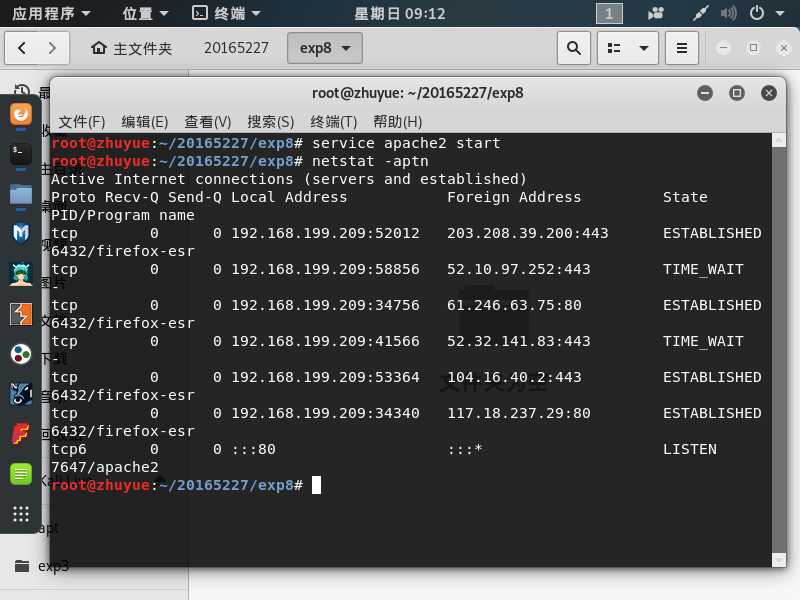Open the 帮助(H) terminal menu
The height and width of the screenshot is (600, 800).
coord(397,122)
